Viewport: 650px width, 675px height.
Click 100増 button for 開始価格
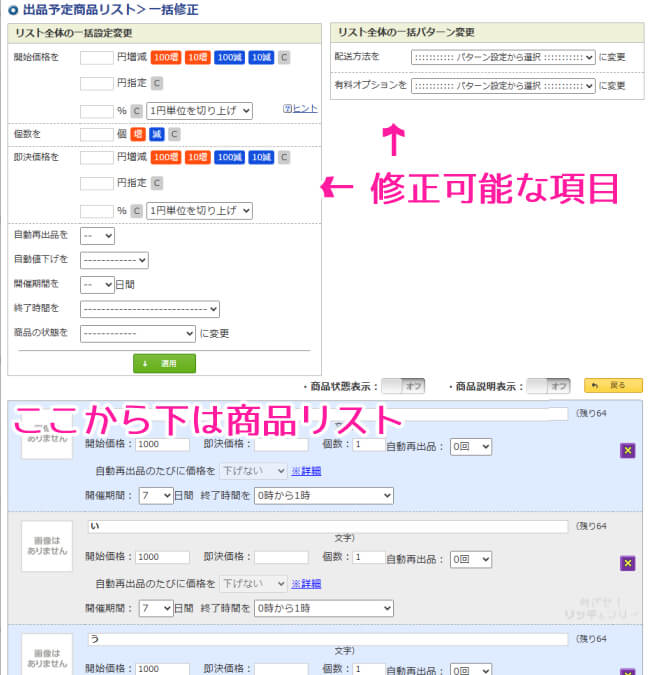click(165, 57)
